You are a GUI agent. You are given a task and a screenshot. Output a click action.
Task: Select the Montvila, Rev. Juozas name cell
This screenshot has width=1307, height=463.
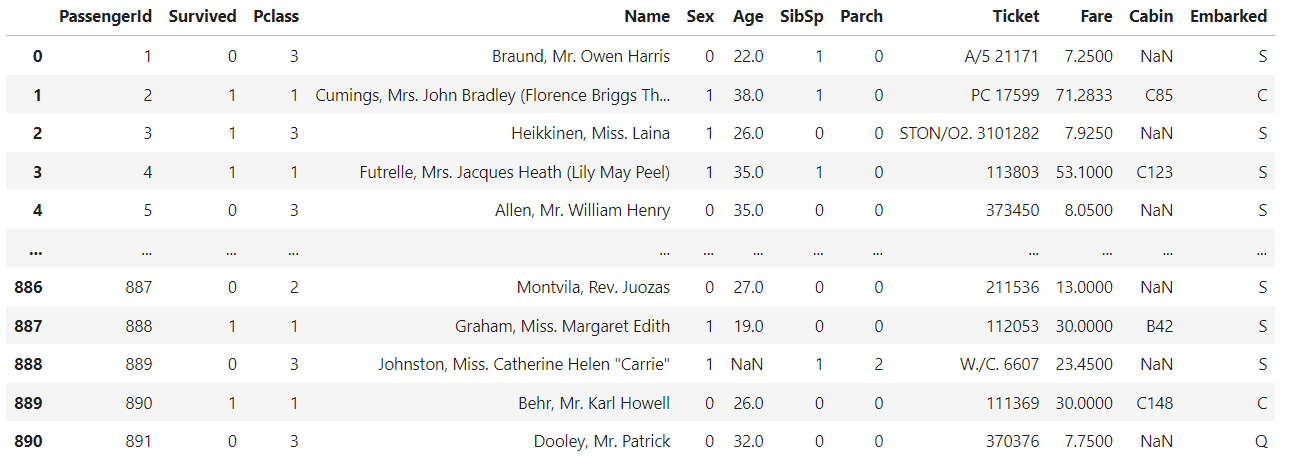coord(593,287)
